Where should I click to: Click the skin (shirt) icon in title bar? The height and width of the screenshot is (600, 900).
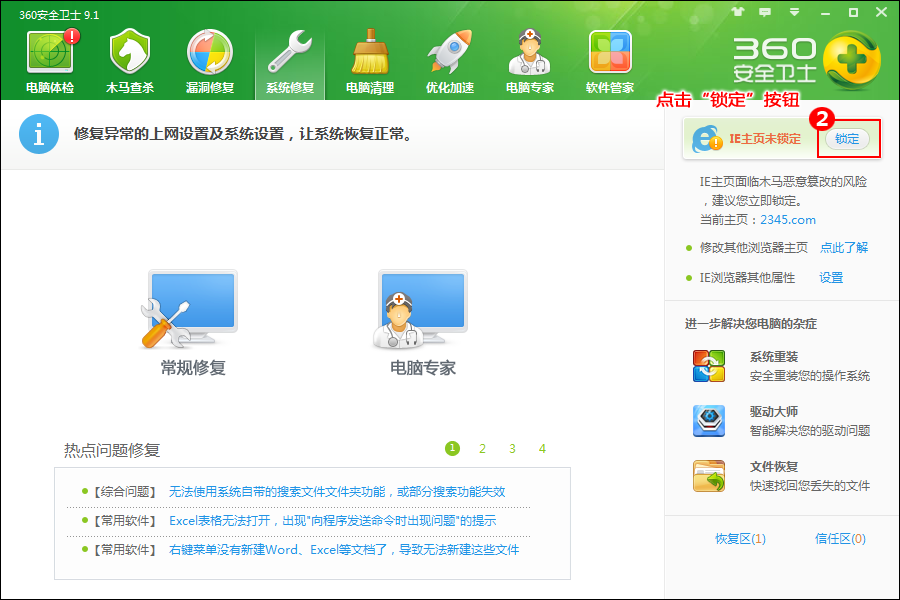click(738, 11)
